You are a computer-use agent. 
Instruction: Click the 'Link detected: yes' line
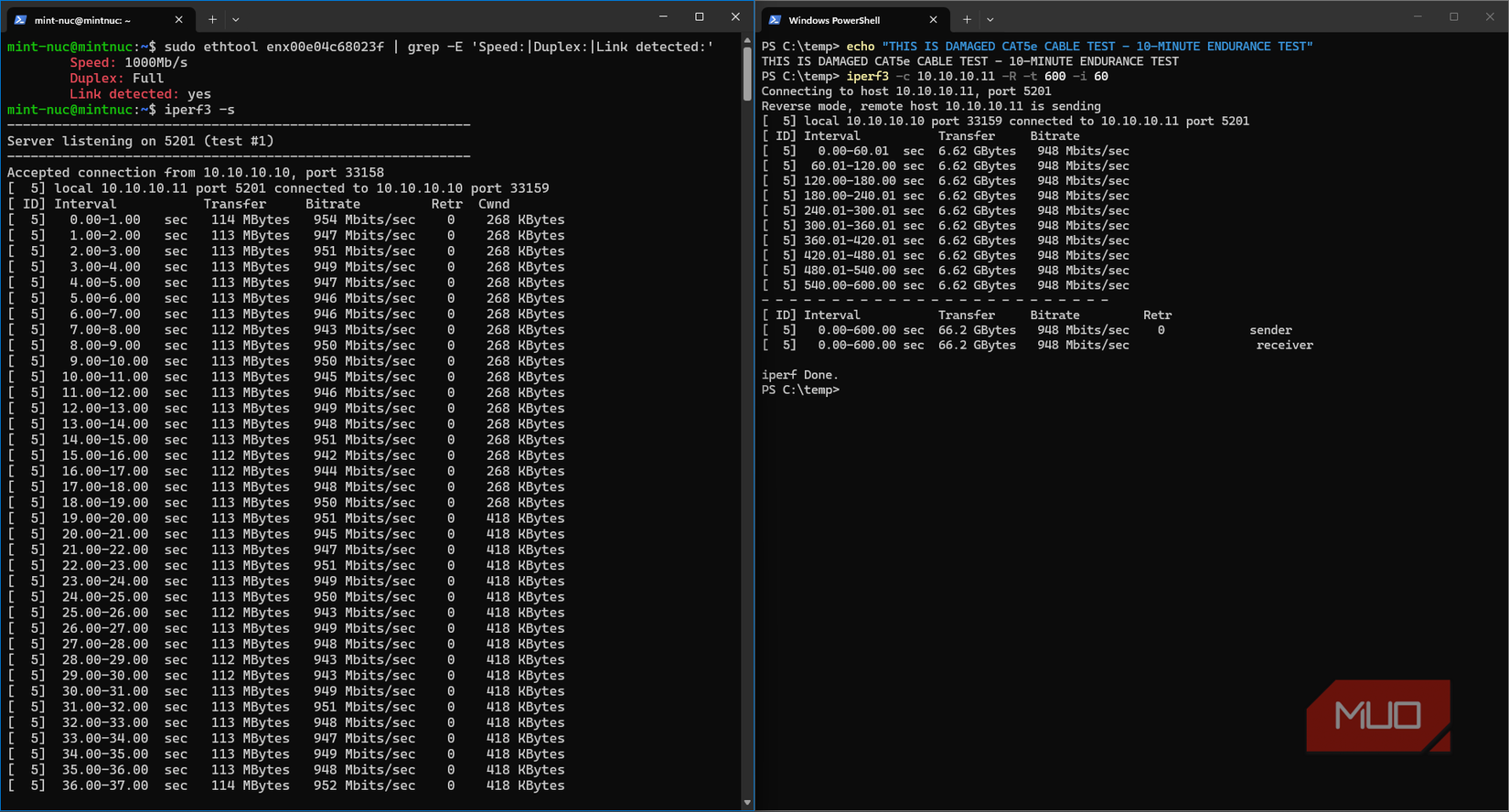tap(141, 93)
